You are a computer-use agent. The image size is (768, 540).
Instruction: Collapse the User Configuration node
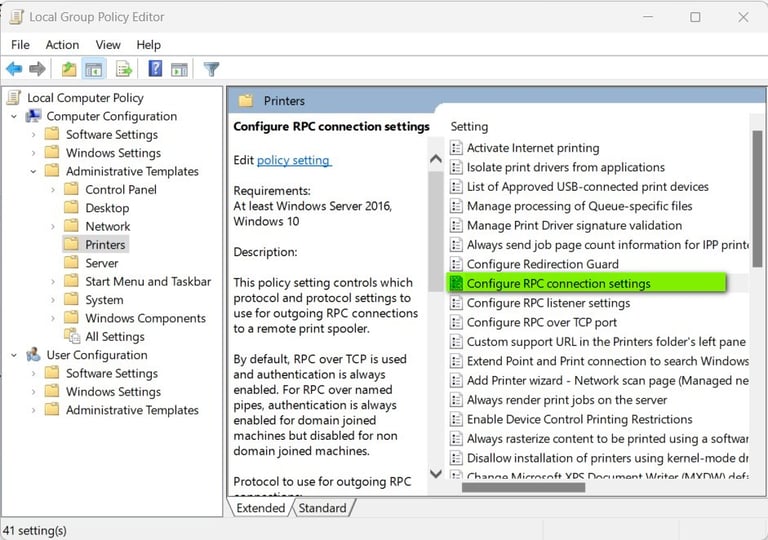(14, 355)
